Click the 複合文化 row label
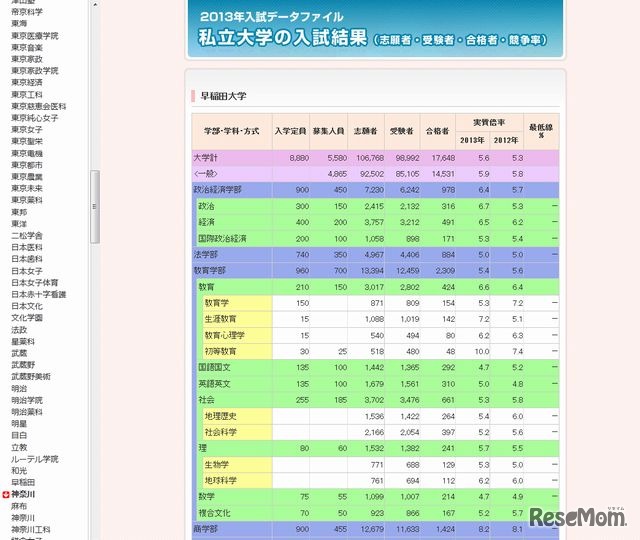Screen dimensions: 640x540 tap(214, 513)
